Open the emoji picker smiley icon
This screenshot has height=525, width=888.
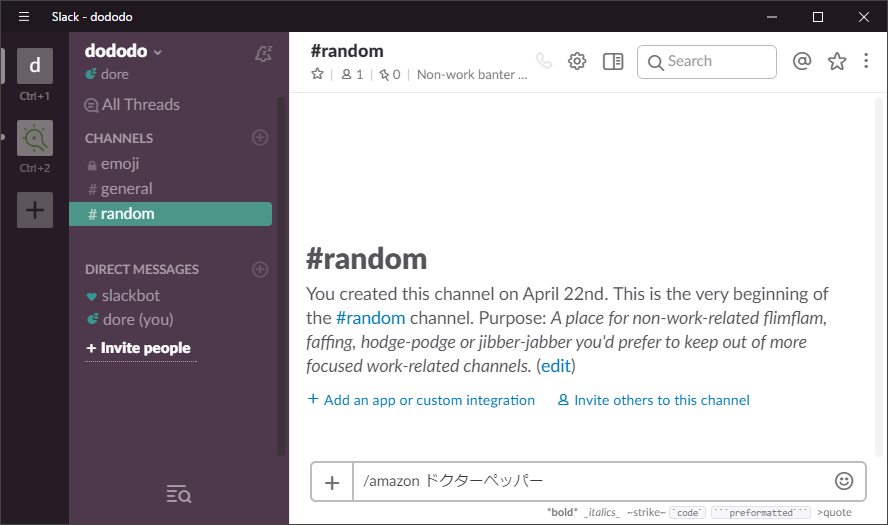(844, 481)
